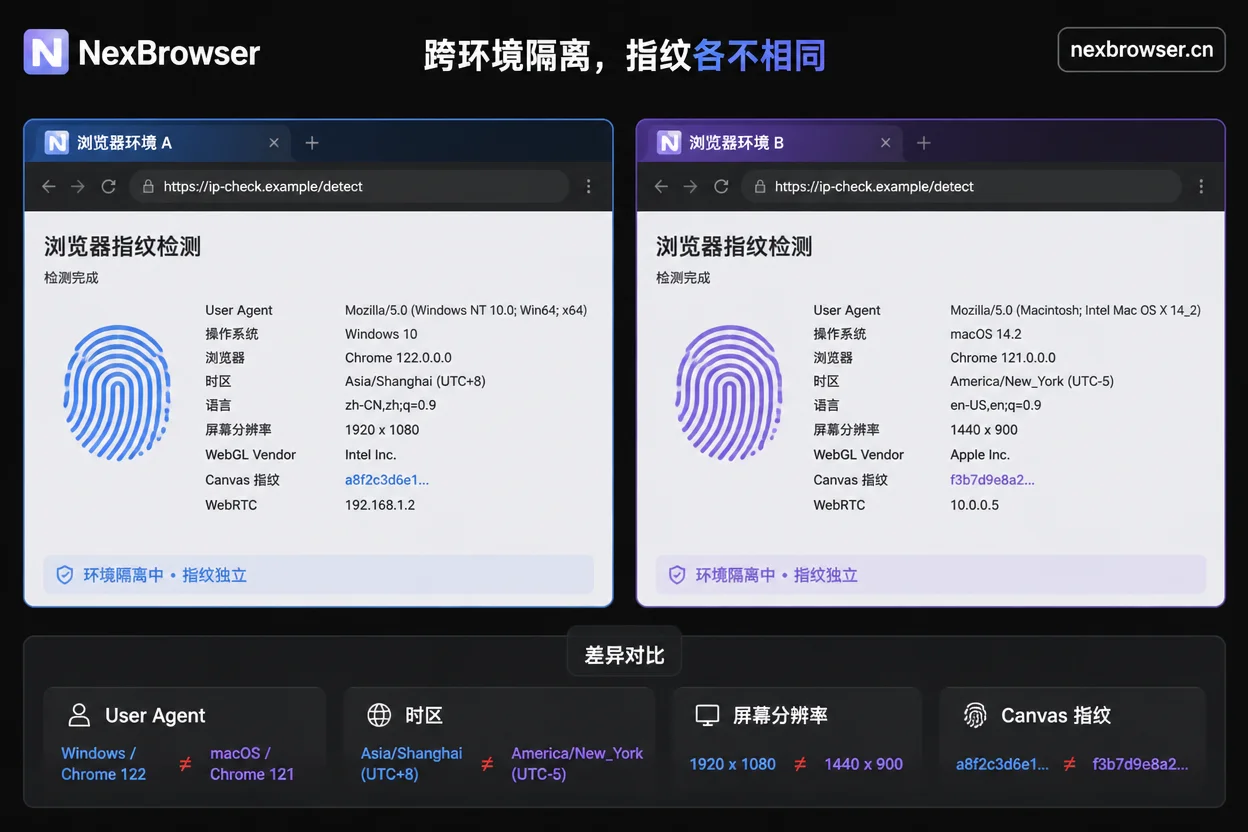
Task: Click a8f2c3d6e1... in the Canvas comparison card
Action: (x=1002, y=765)
